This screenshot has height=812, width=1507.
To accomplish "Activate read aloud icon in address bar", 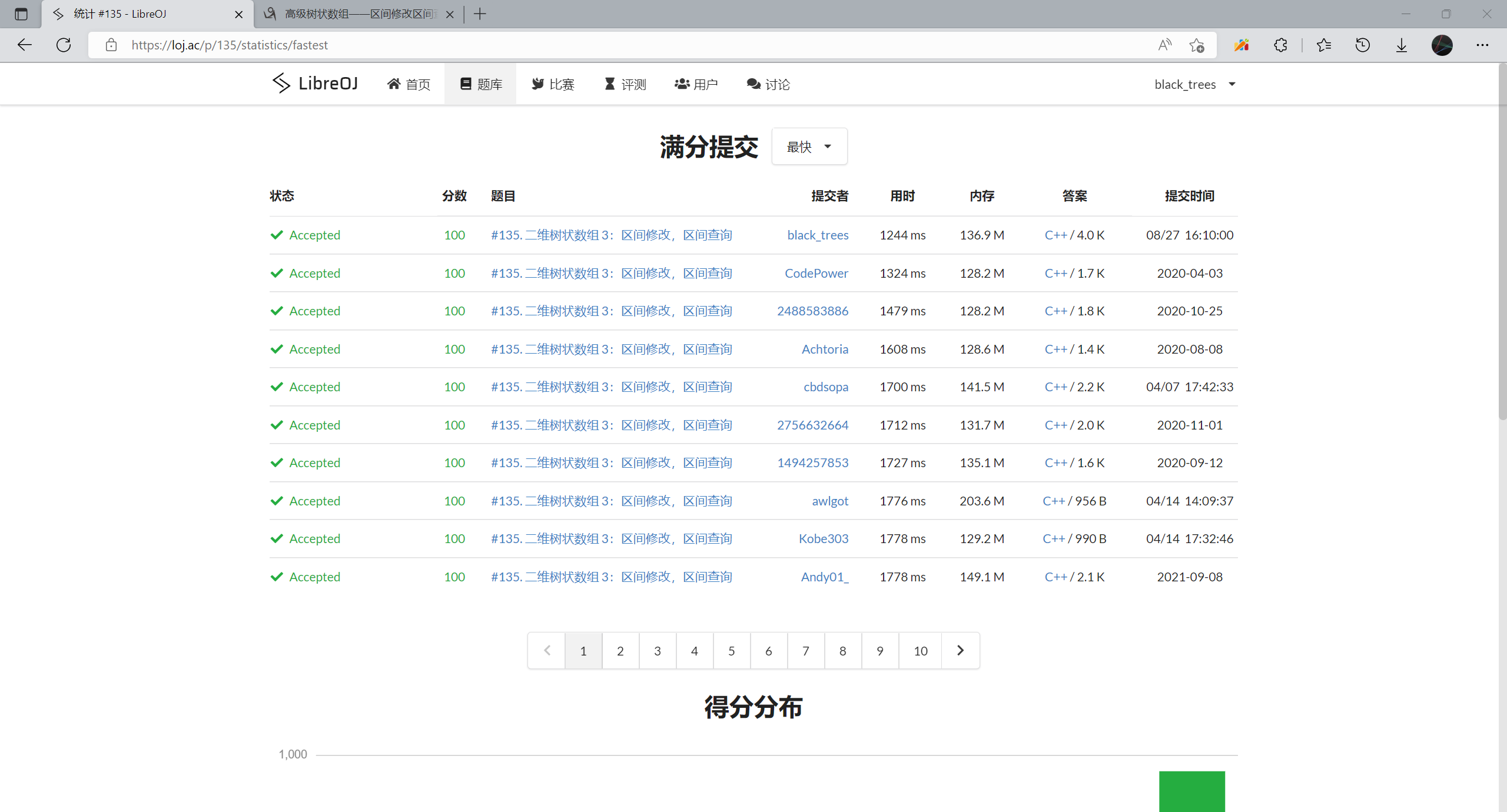I will pyautogui.click(x=1165, y=45).
